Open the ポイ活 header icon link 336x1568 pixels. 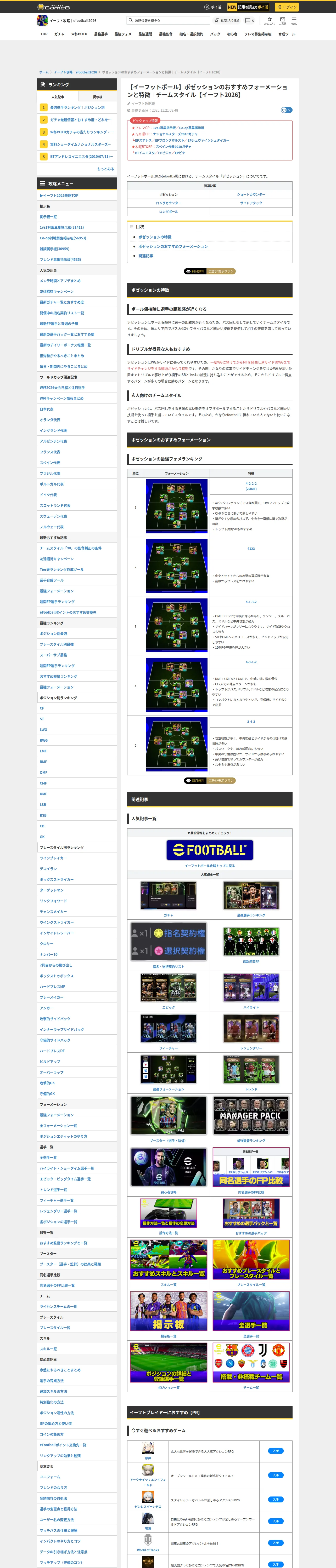tap(213, 7)
